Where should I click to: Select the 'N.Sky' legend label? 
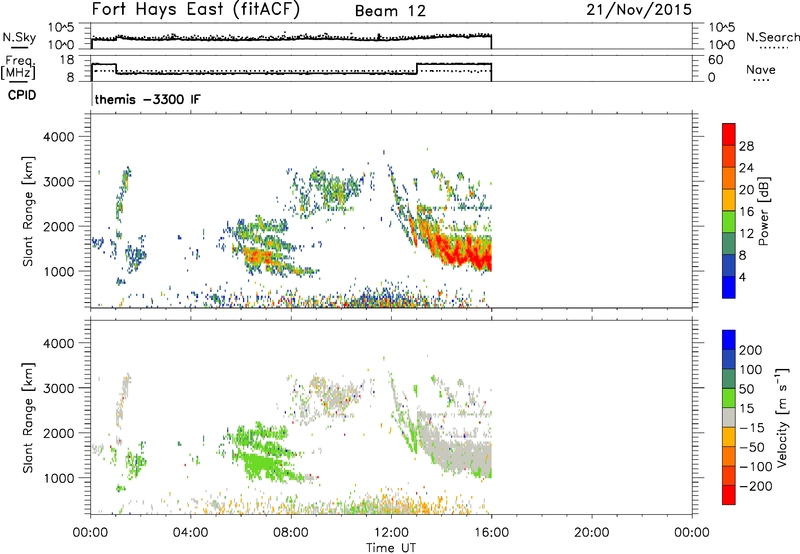pyautogui.click(x=19, y=38)
